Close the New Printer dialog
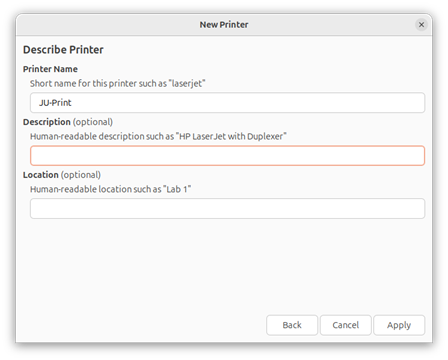 [421, 25]
